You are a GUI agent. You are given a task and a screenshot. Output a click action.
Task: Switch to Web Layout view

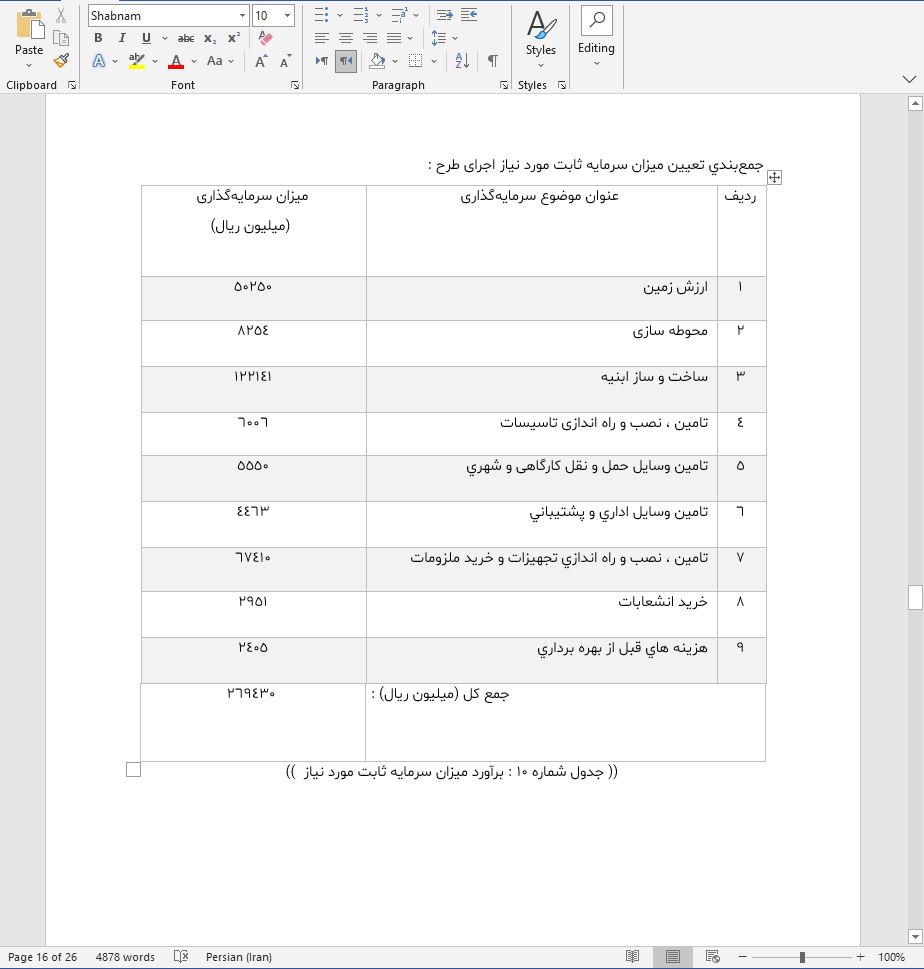click(x=712, y=957)
